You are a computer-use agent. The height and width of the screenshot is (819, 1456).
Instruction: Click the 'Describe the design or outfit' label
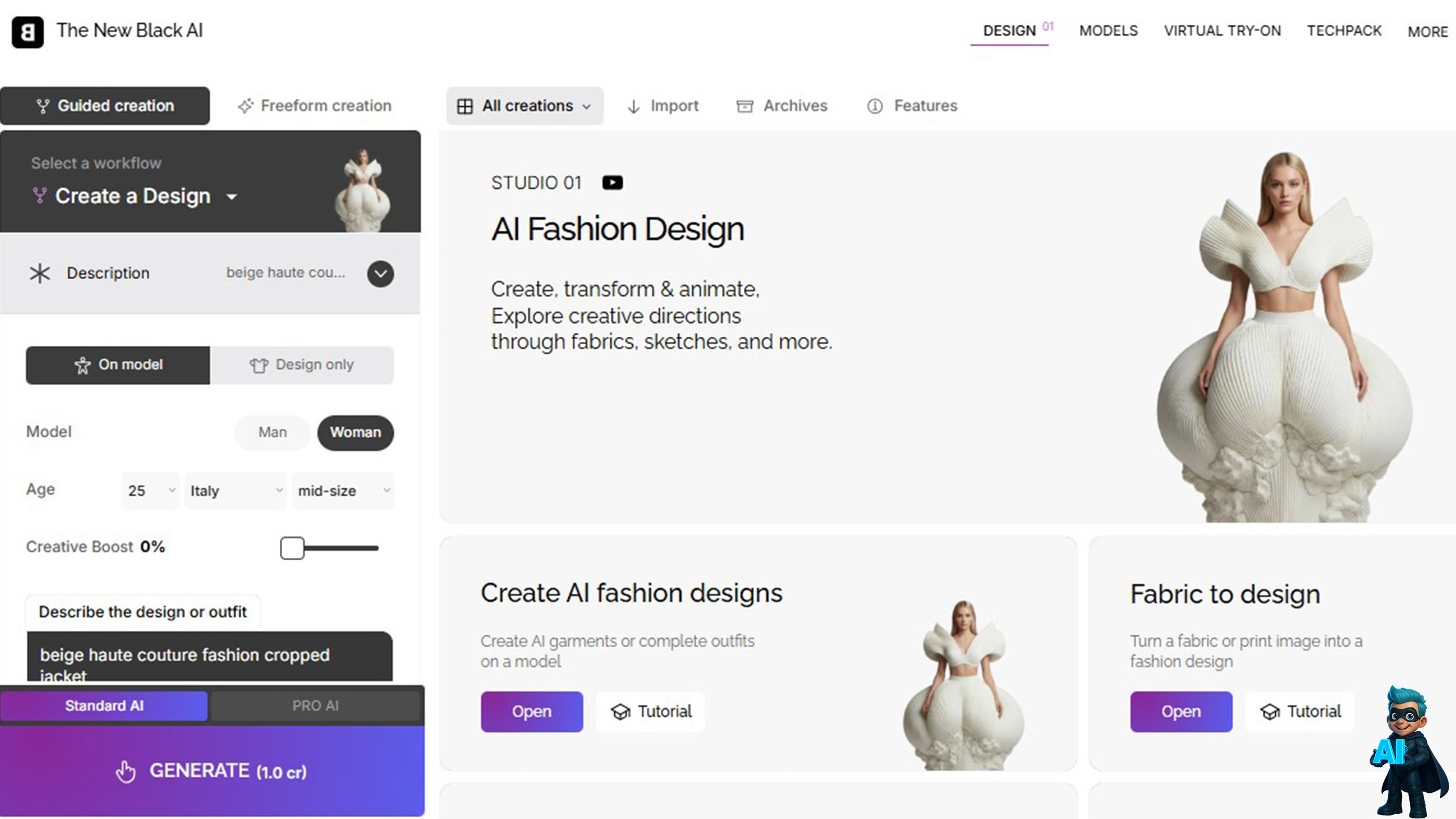coord(143,612)
